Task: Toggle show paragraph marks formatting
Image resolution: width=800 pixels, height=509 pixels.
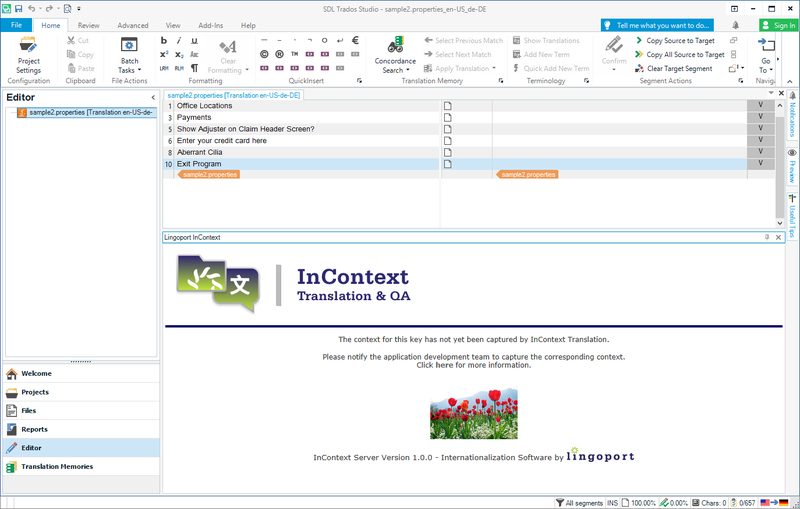Action: 192,68
